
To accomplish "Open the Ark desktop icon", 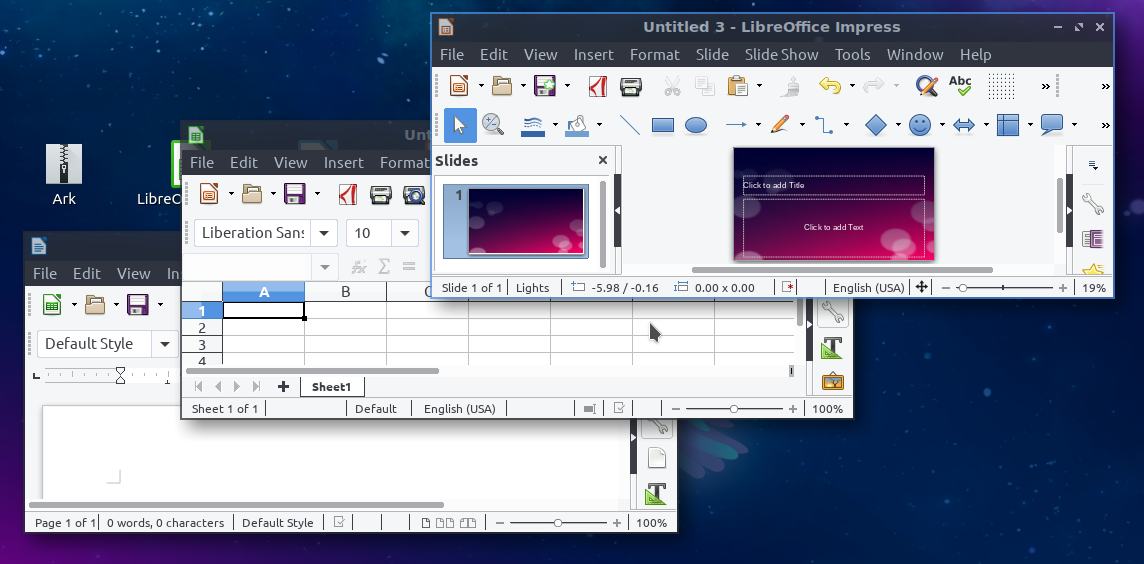I will click(x=63, y=174).
